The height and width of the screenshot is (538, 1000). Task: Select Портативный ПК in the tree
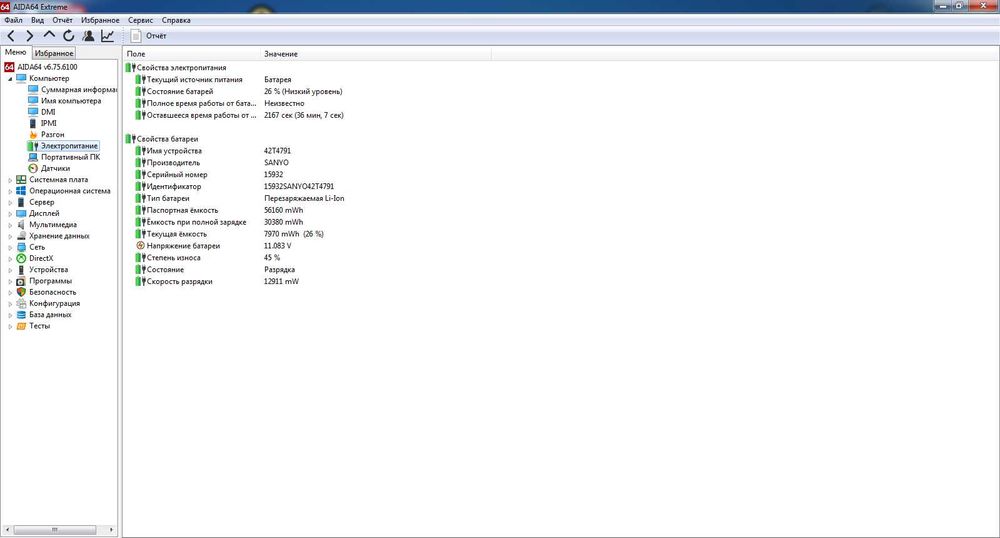[70, 157]
